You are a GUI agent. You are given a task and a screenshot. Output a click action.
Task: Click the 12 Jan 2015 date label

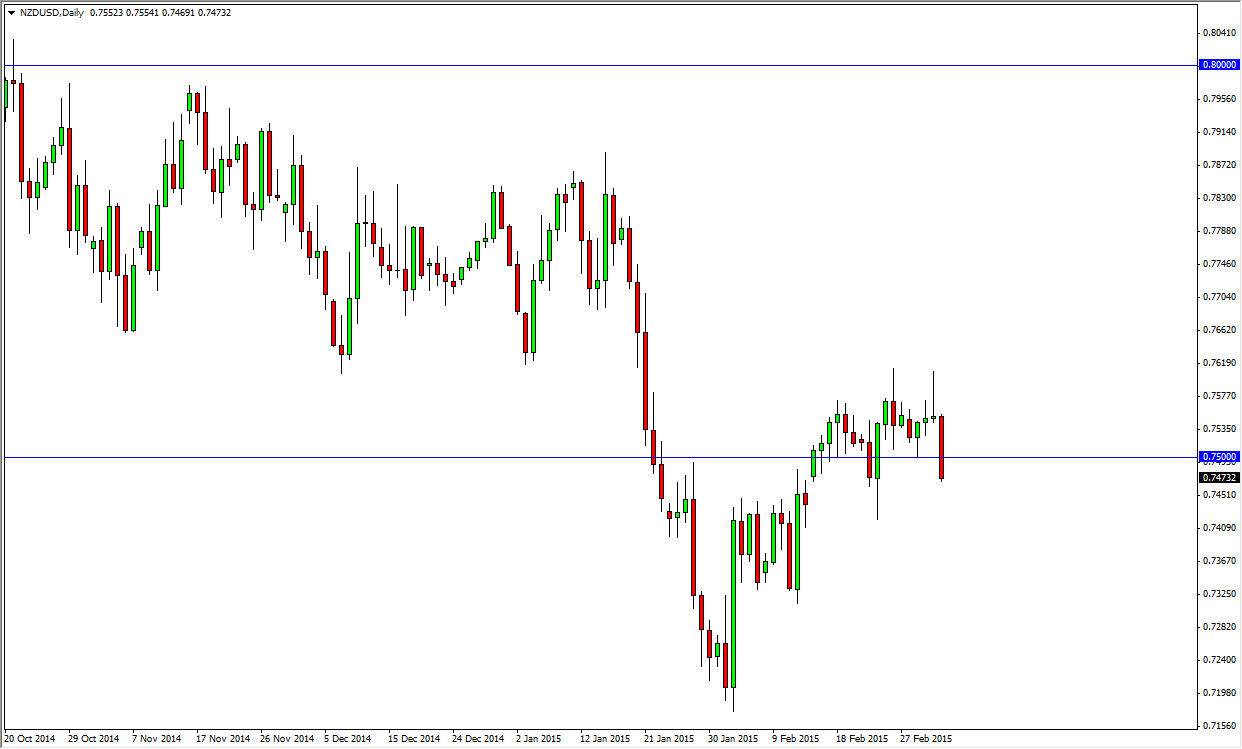pyautogui.click(x=606, y=738)
